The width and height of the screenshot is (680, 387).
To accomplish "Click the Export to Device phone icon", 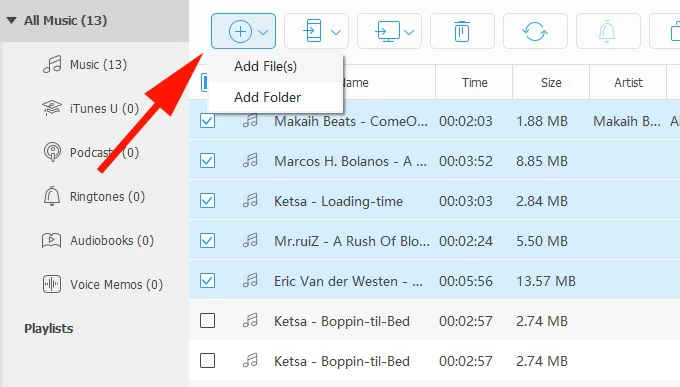I will pyautogui.click(x=313, y=31).
